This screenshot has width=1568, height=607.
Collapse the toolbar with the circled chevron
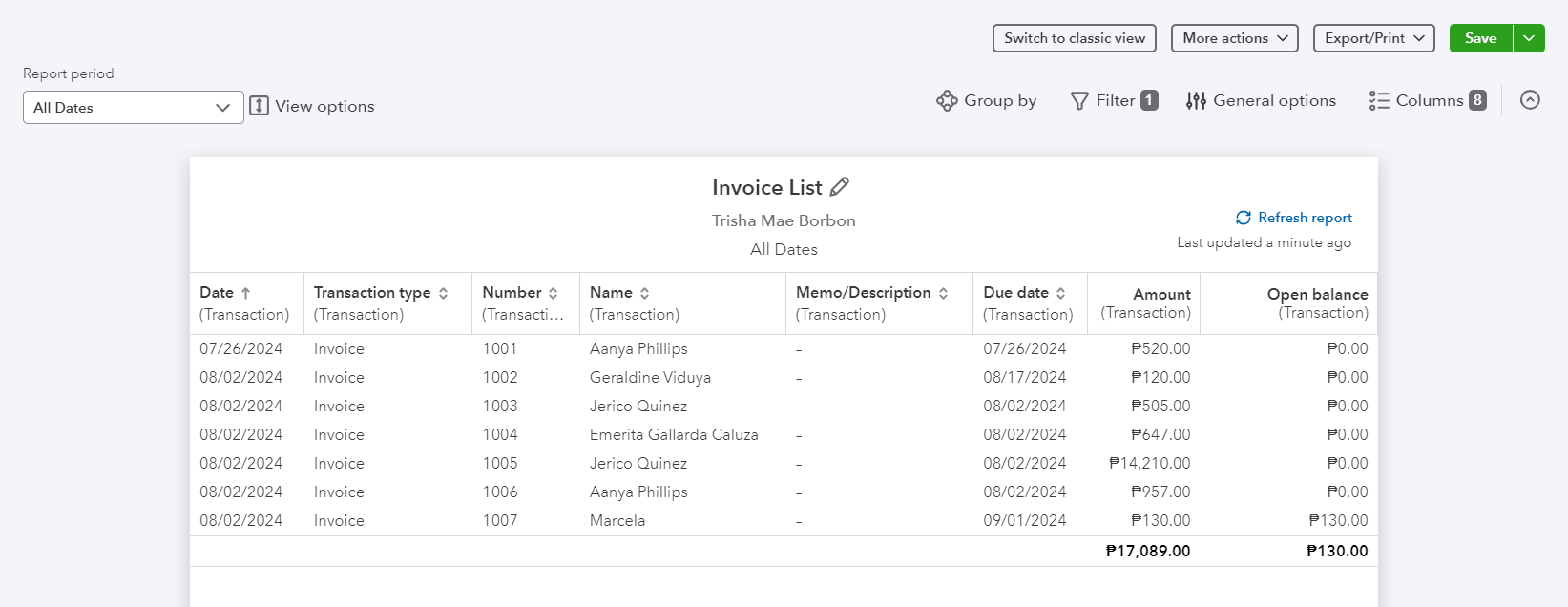pos(1530,100)
